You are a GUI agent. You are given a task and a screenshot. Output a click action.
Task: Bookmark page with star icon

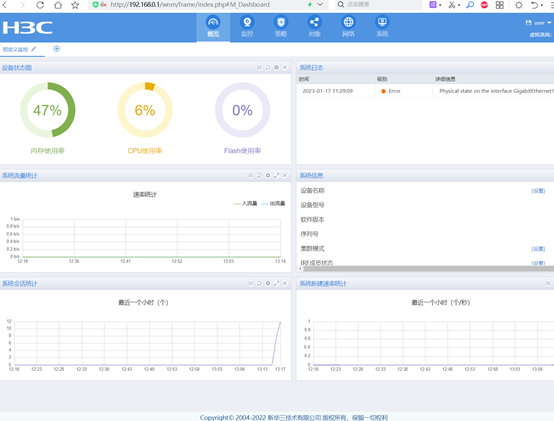[x=75, y=5]
